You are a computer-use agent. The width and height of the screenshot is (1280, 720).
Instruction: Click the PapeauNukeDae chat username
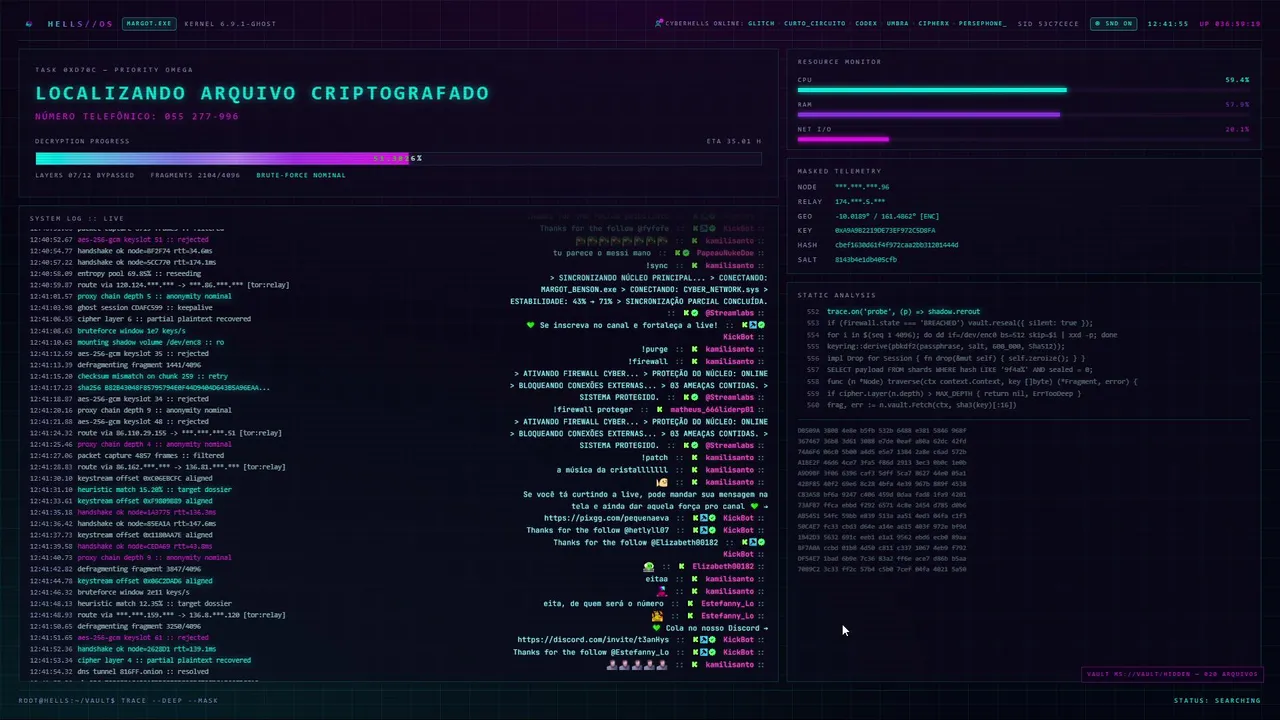[725, 253]
